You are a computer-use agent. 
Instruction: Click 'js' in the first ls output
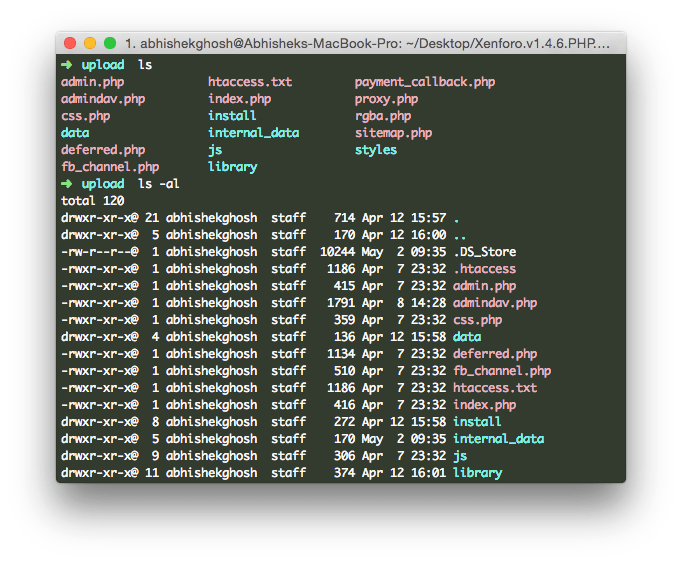coord(215,150)
